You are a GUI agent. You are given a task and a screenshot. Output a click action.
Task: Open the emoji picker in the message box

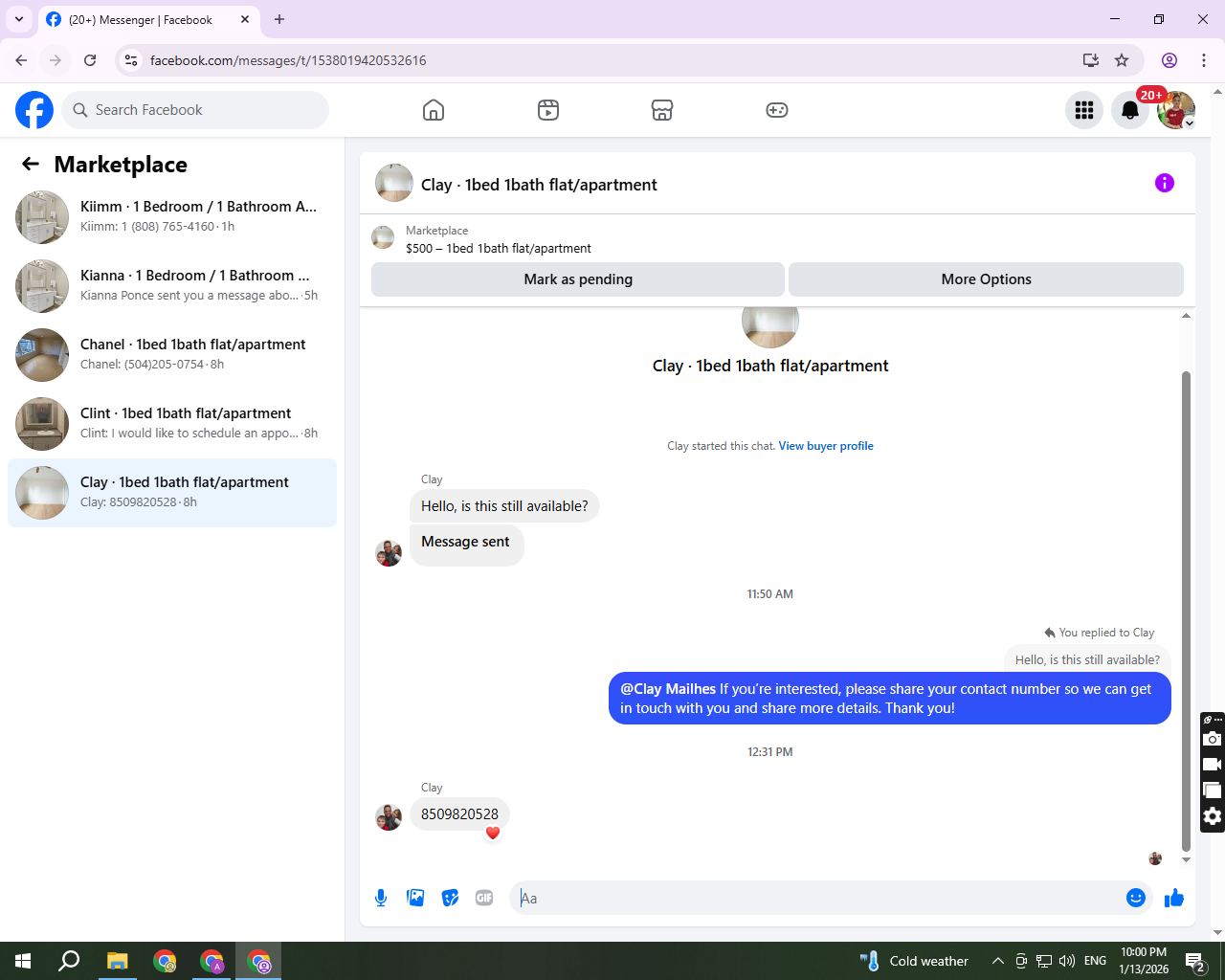pyautogui.click(x=1136, y=898)
